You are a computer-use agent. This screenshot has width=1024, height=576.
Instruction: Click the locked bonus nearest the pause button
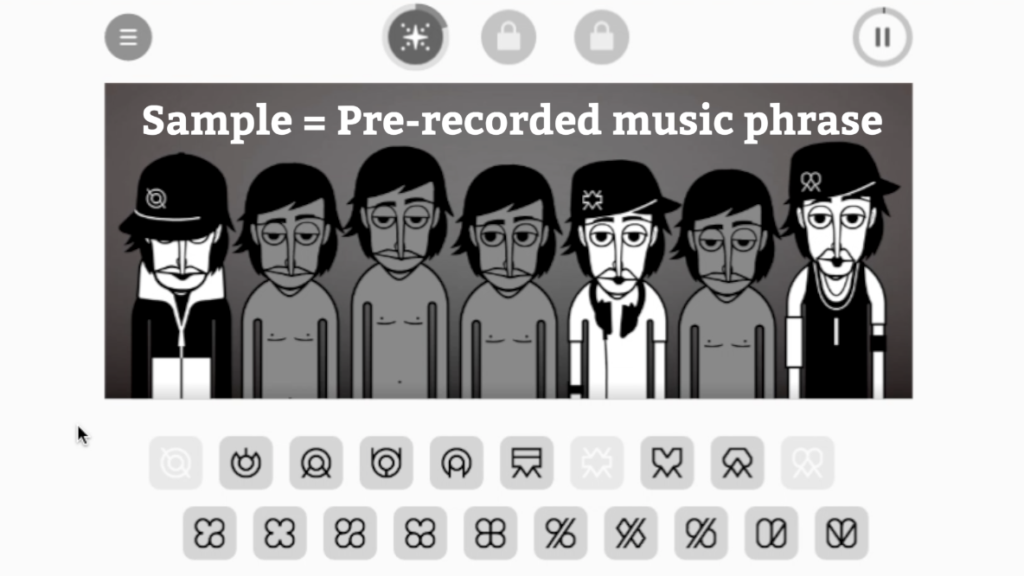point(601,37)
